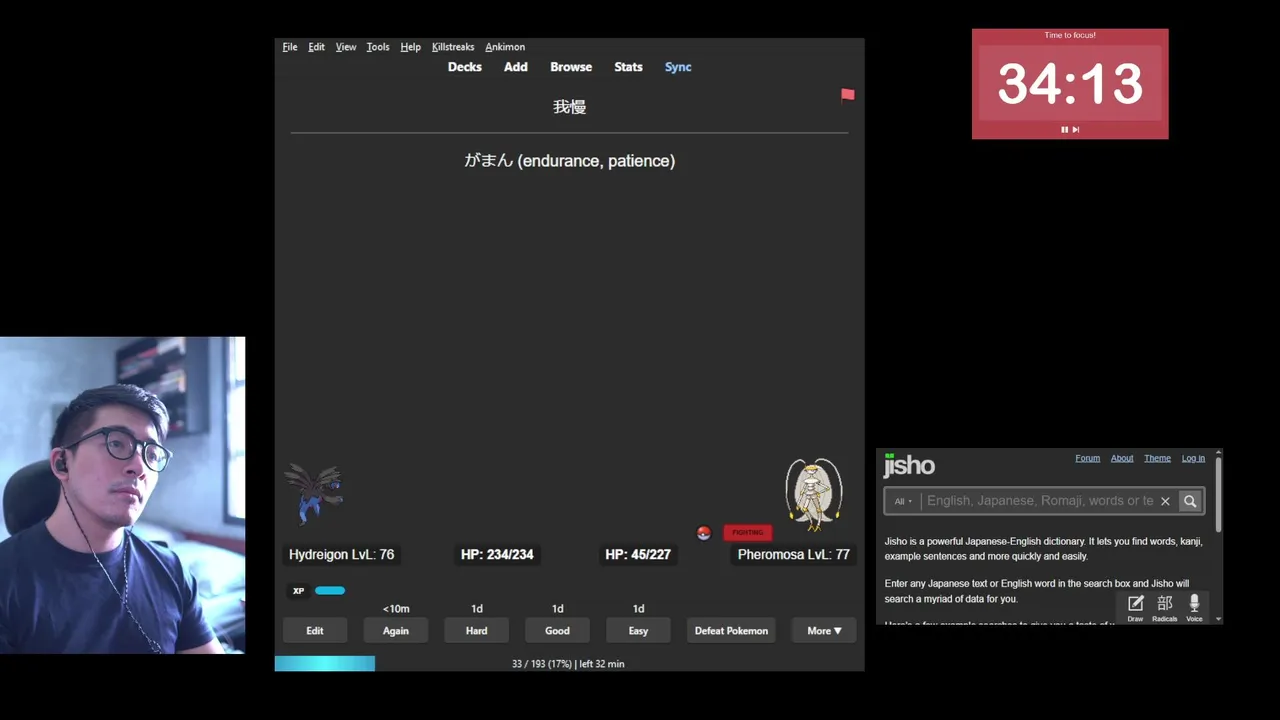Open the Jisho Forum link

tap(1088, 458)
